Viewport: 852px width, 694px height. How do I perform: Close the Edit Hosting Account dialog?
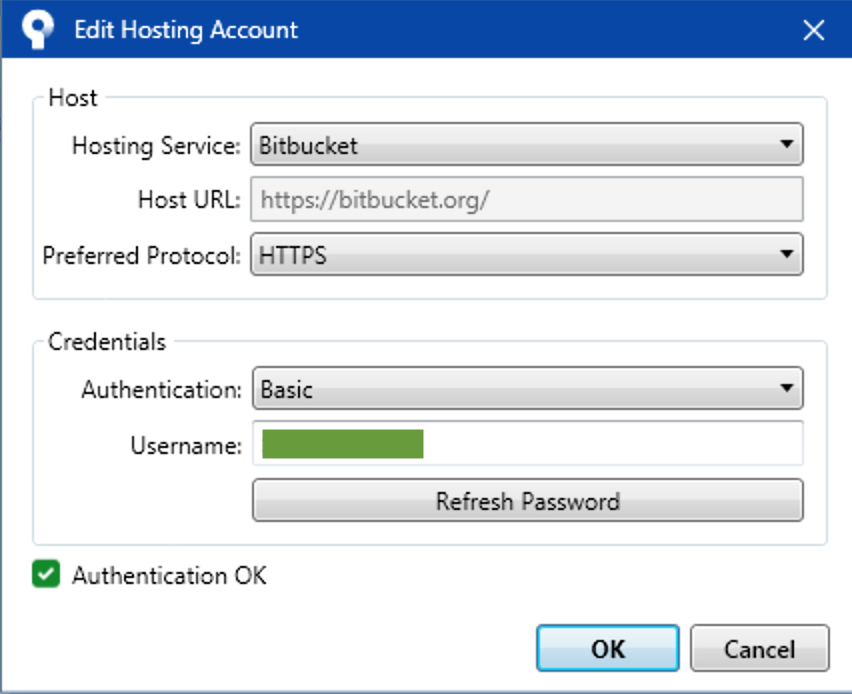pos(813,30)
